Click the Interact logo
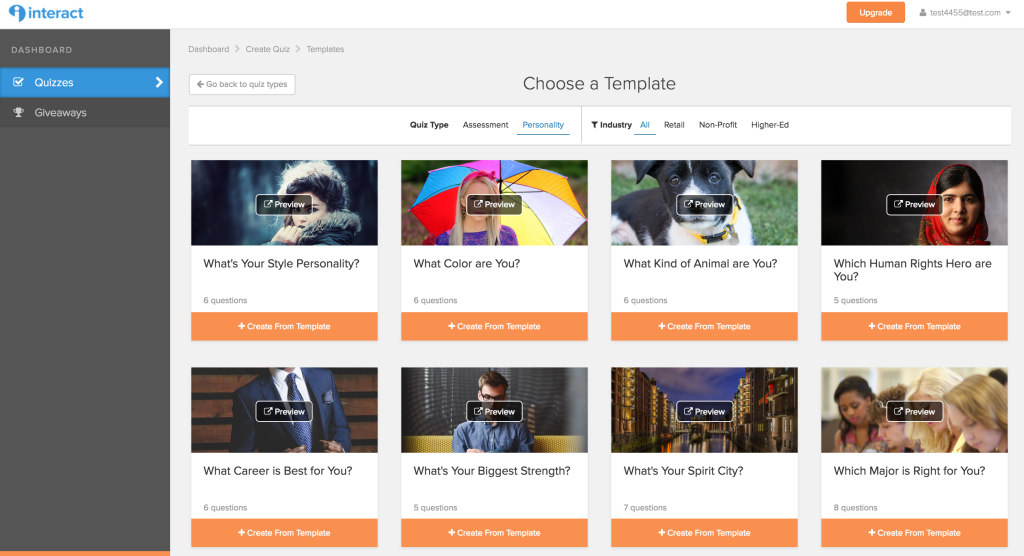 46,13
